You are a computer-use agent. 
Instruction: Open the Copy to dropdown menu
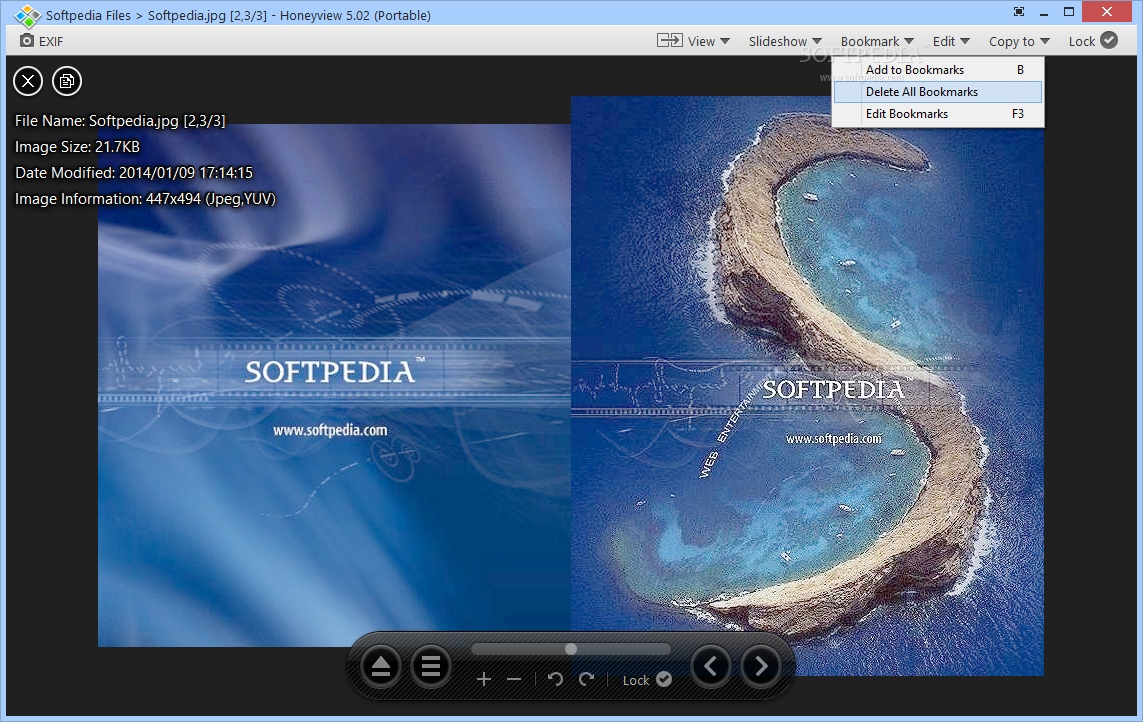point(1019,41)
